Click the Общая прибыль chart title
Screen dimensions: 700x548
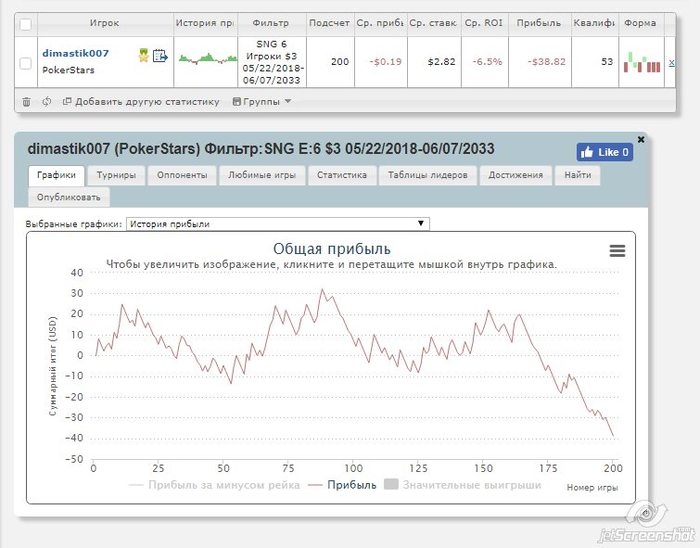point(332,249)
